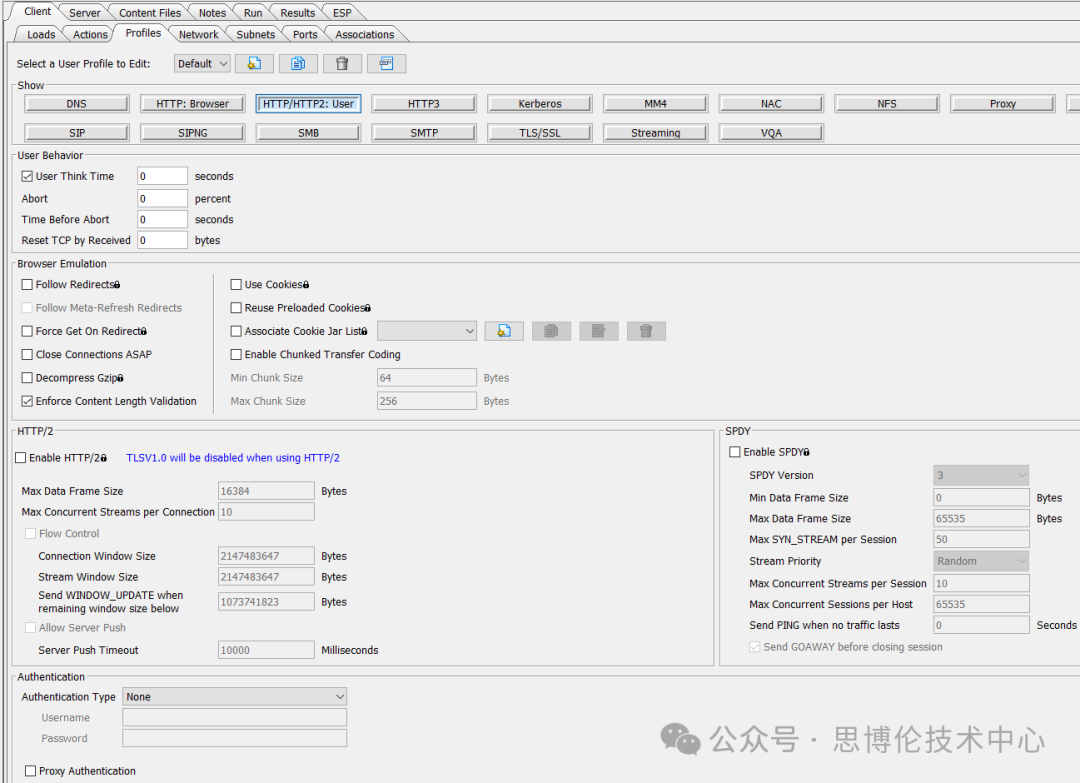Viewport: 1080px width, 783px height.
Task: Click the HTTP3 protocol button
Action: tap(424, 104)
